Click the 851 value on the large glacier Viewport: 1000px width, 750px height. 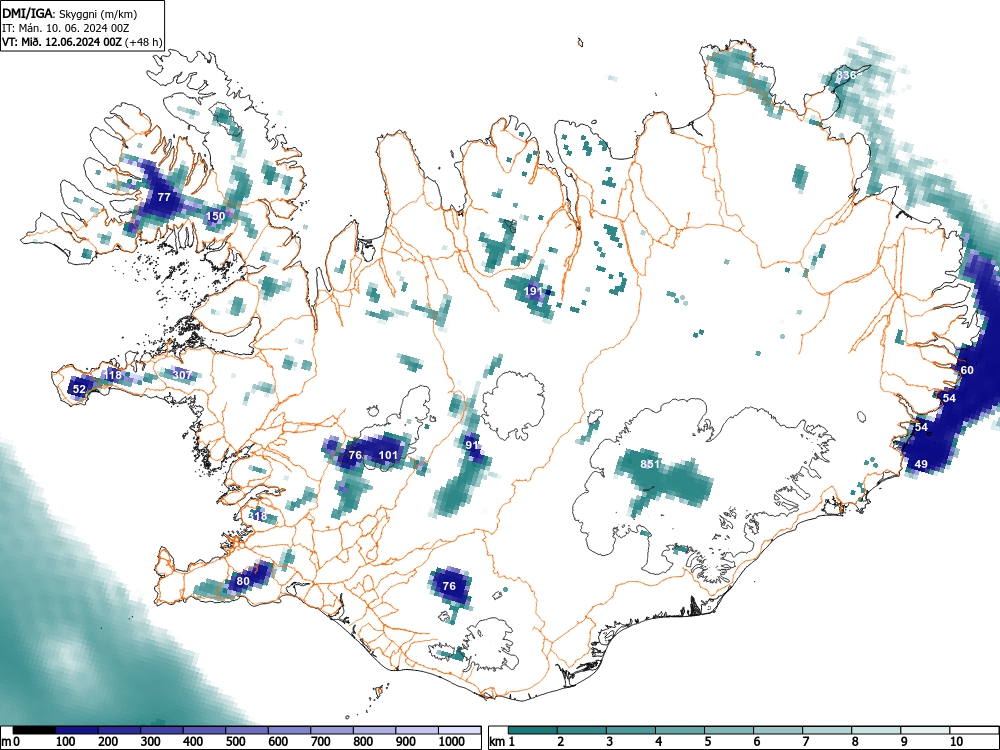coord(650,464)
